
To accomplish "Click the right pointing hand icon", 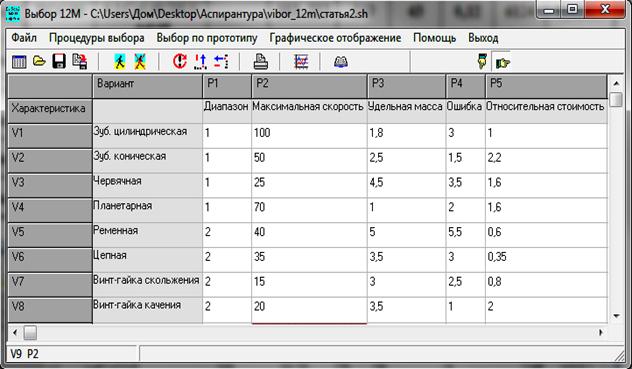I will click(x=503, y=63).
